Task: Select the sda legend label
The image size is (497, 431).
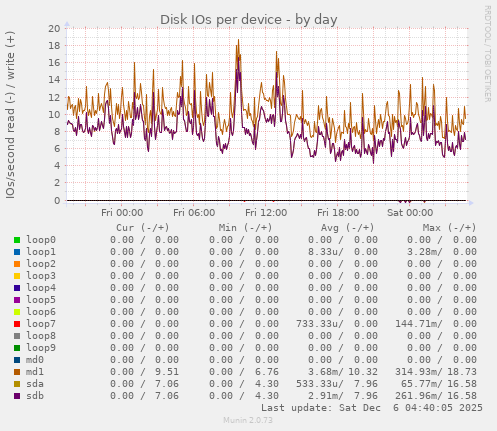Action: click(35, 384)
